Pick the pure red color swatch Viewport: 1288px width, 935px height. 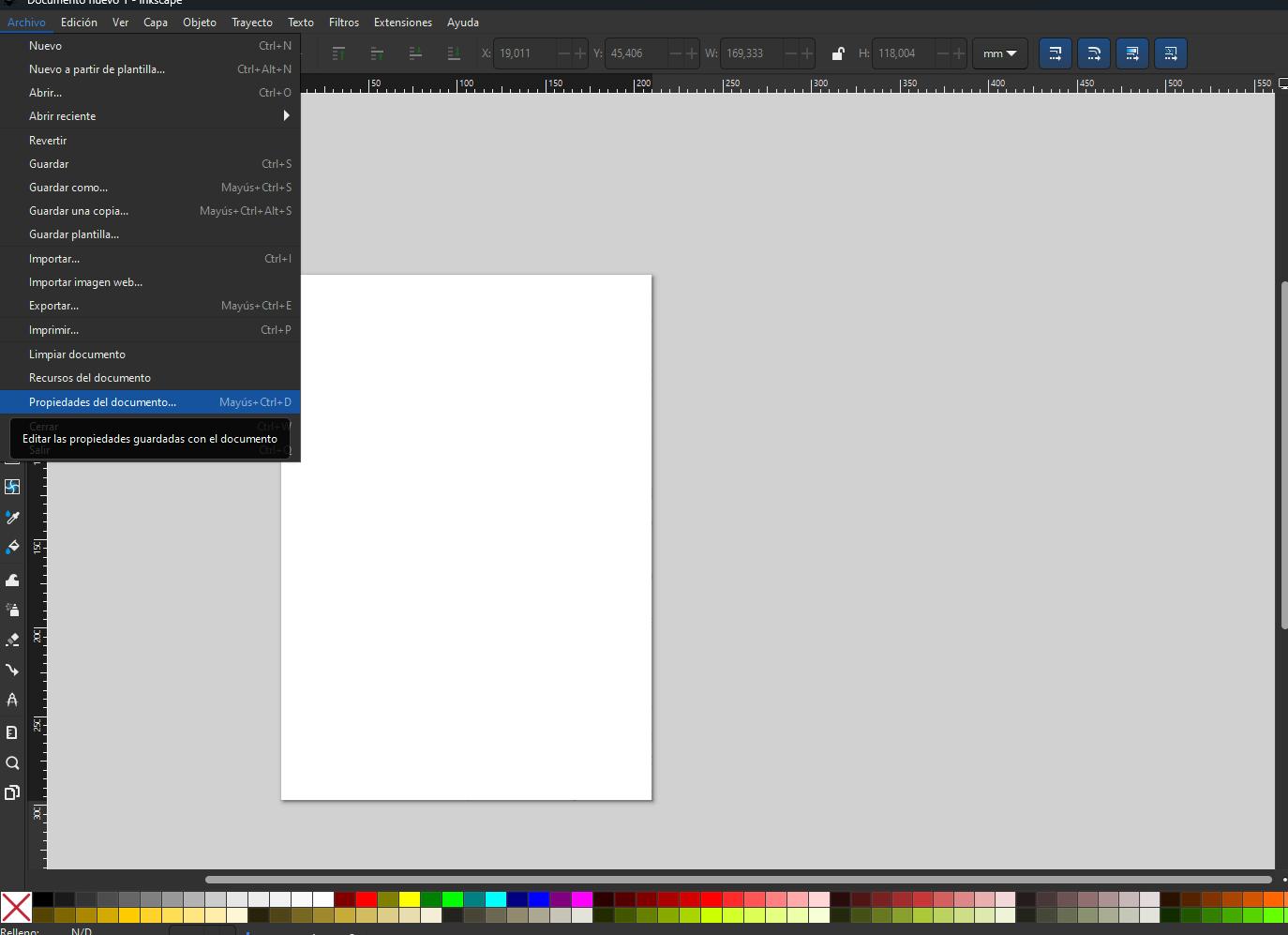click(367, 899)
